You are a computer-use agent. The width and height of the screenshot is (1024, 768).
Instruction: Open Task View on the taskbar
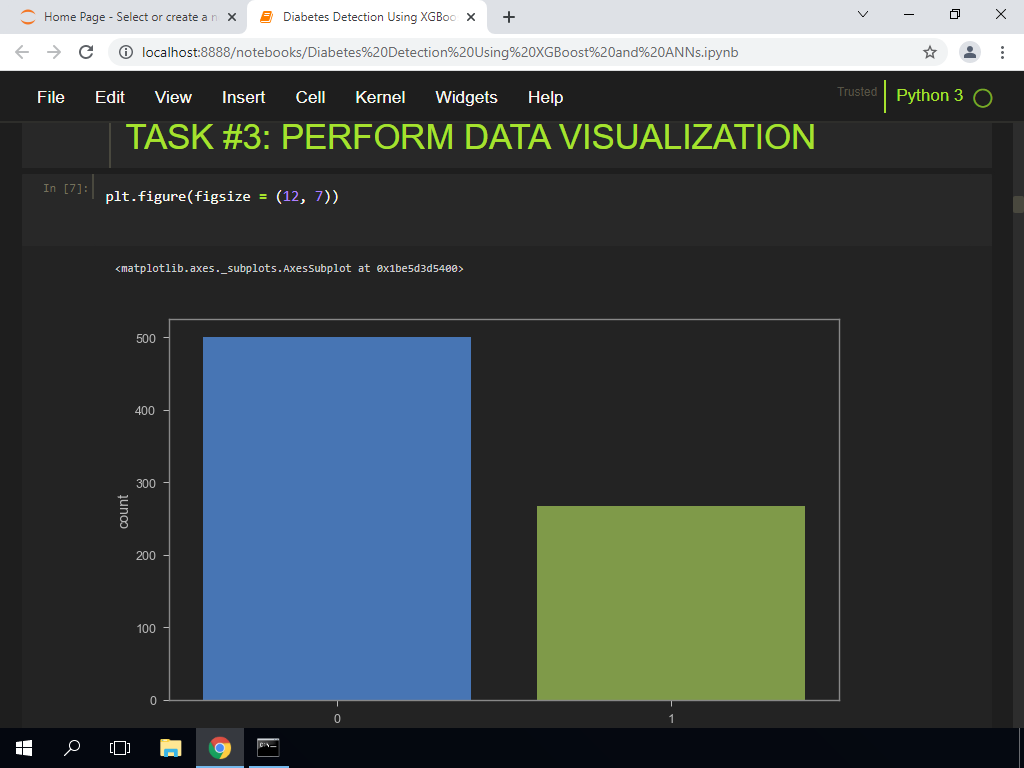(x=120, y=748)
